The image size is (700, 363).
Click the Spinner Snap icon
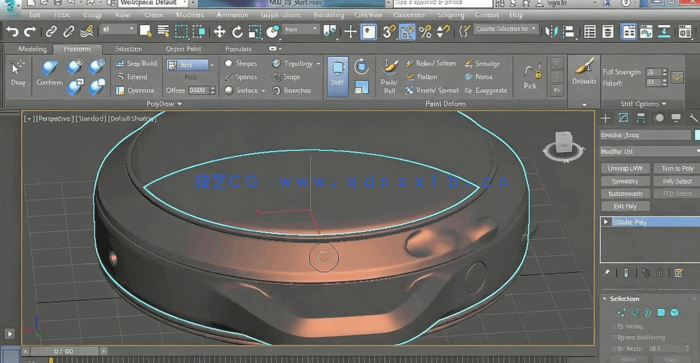tap(443, 32)
